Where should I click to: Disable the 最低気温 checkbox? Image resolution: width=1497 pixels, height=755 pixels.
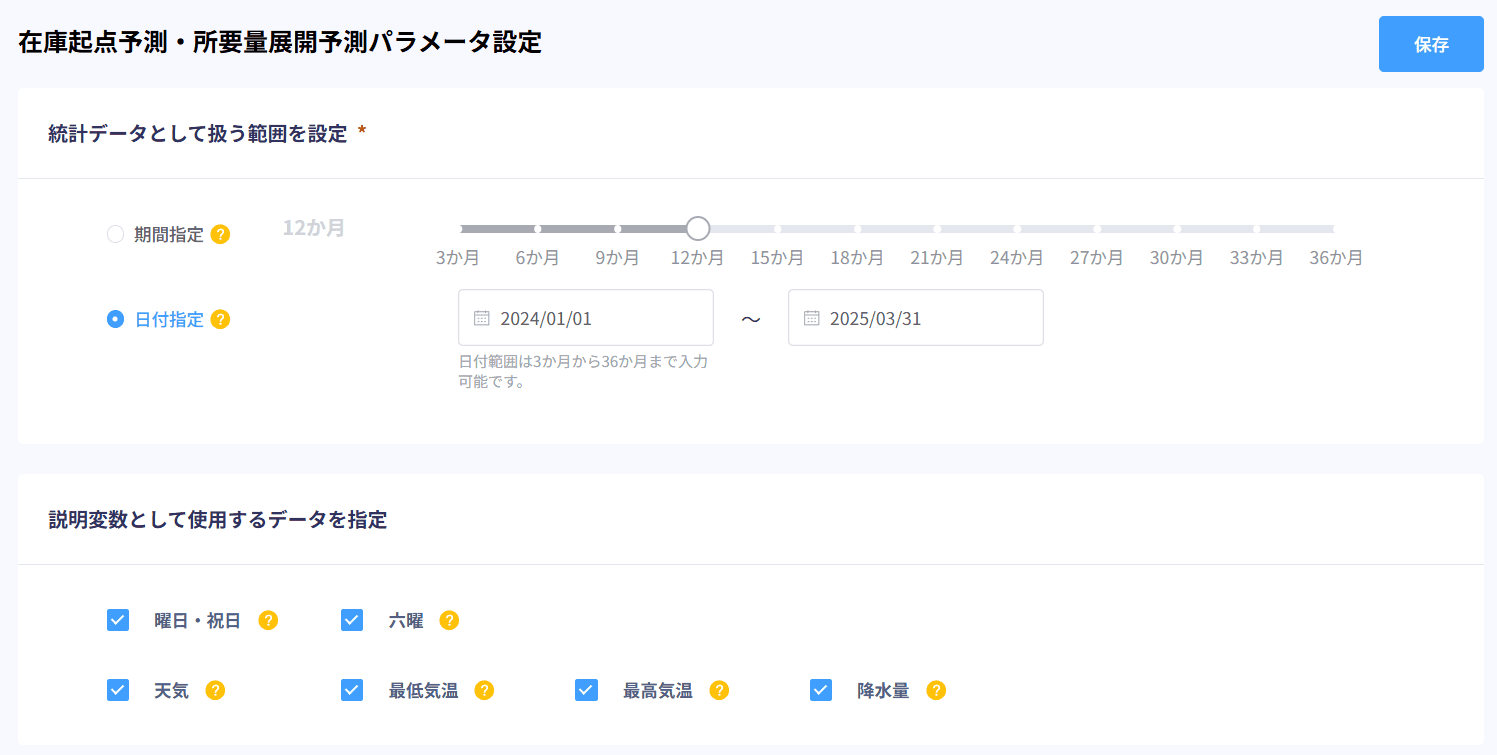(351, 690)
